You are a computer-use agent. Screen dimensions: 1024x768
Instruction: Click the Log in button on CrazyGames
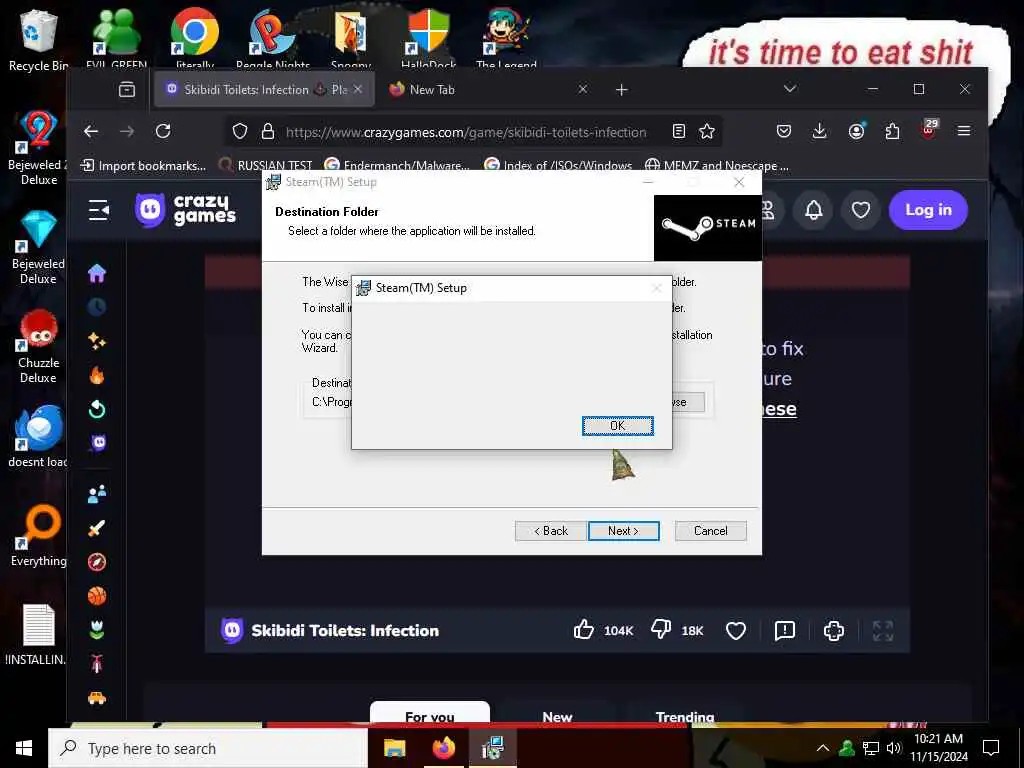[x=928, y=210]
